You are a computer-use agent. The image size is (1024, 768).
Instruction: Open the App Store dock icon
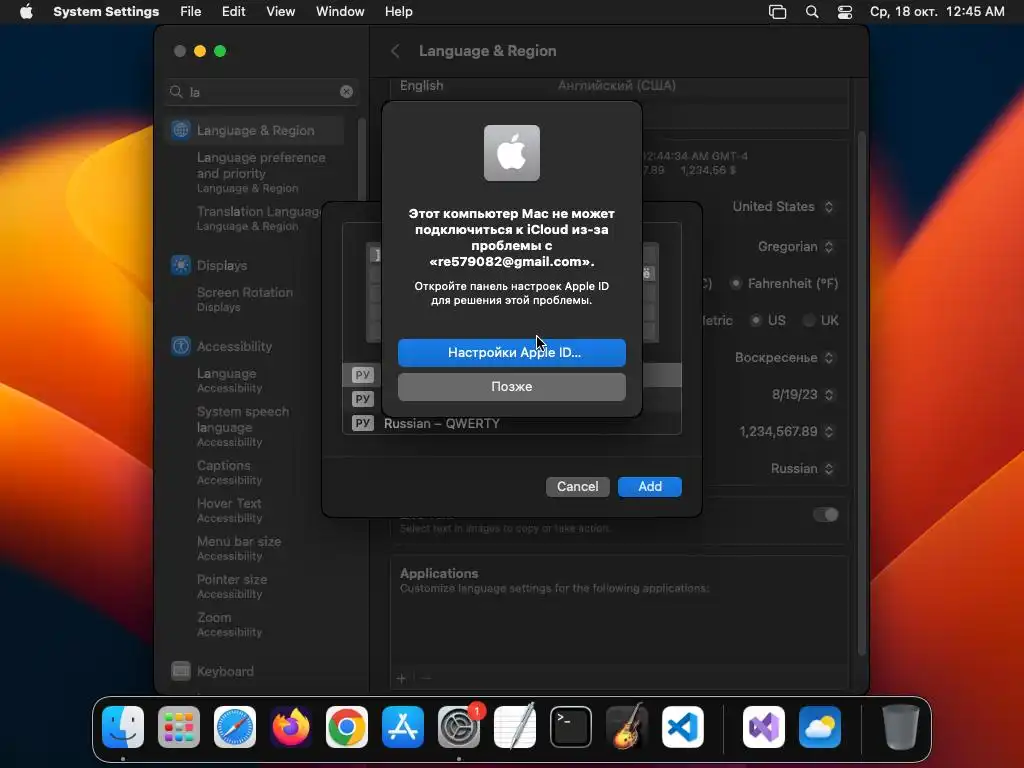coord(403,727)
